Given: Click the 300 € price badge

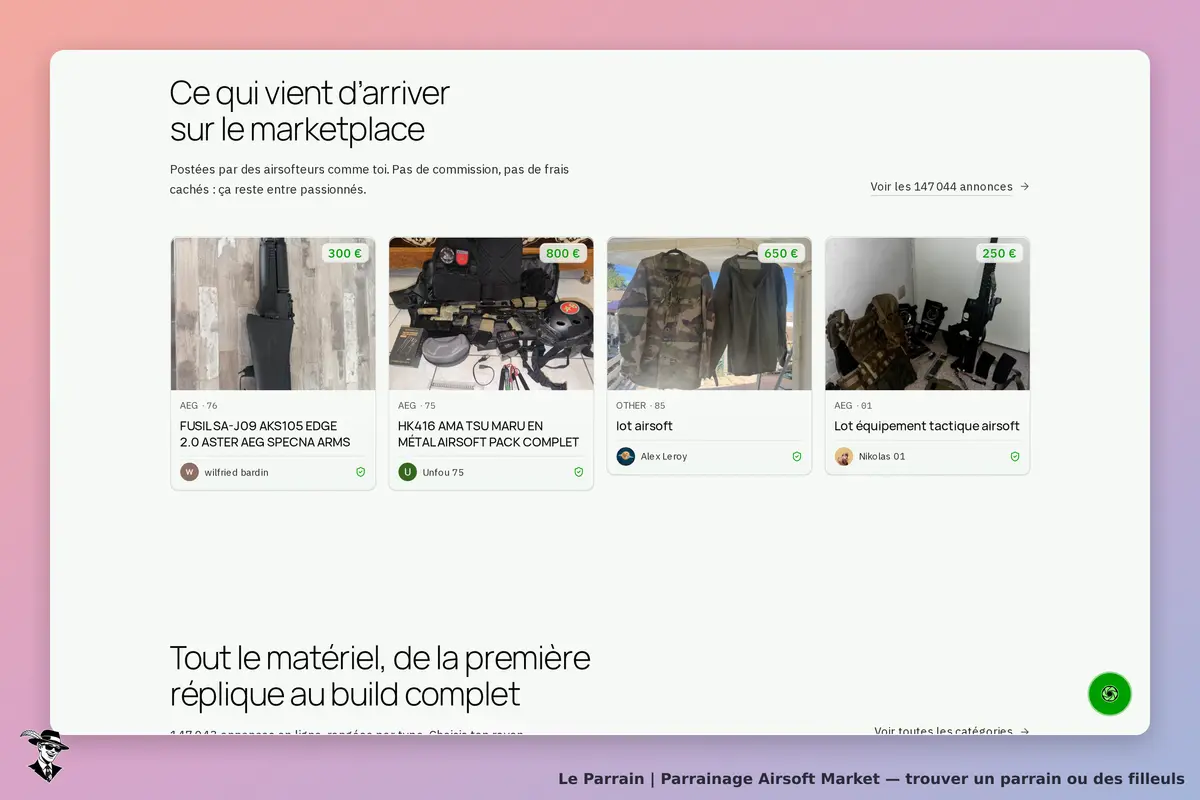Looking at the screenshot, I should coord(345,253).
